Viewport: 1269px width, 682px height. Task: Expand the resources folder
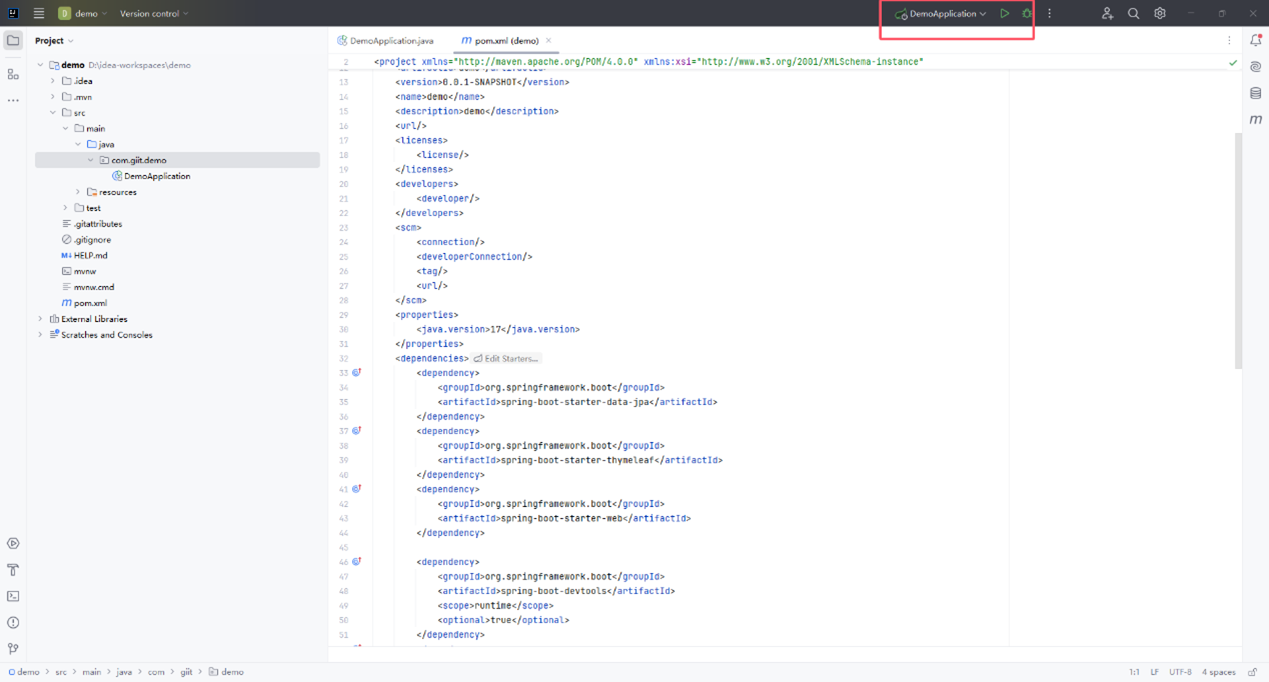pyautogui.click(x=78, y=192)
